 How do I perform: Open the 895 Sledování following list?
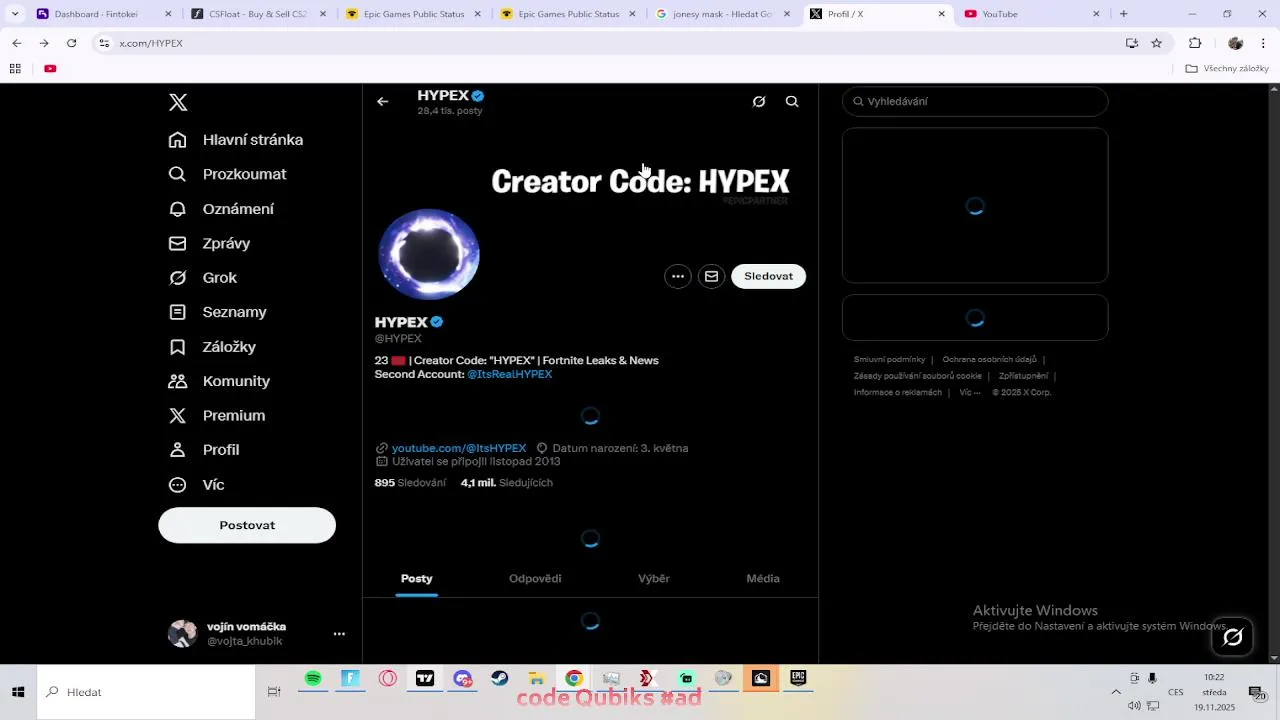tap(410, 483)
